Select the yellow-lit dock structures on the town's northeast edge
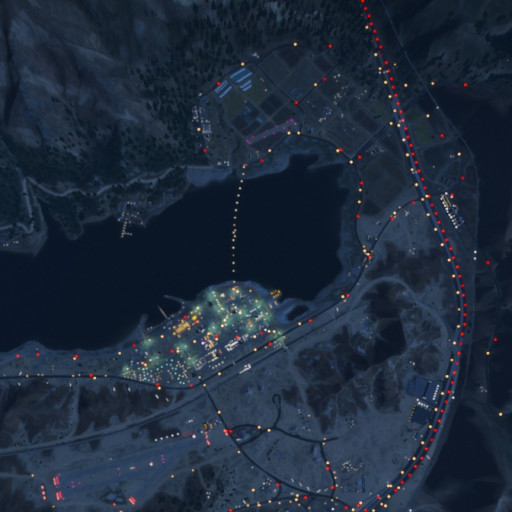 pyautogui.click(x=274, y=297)
